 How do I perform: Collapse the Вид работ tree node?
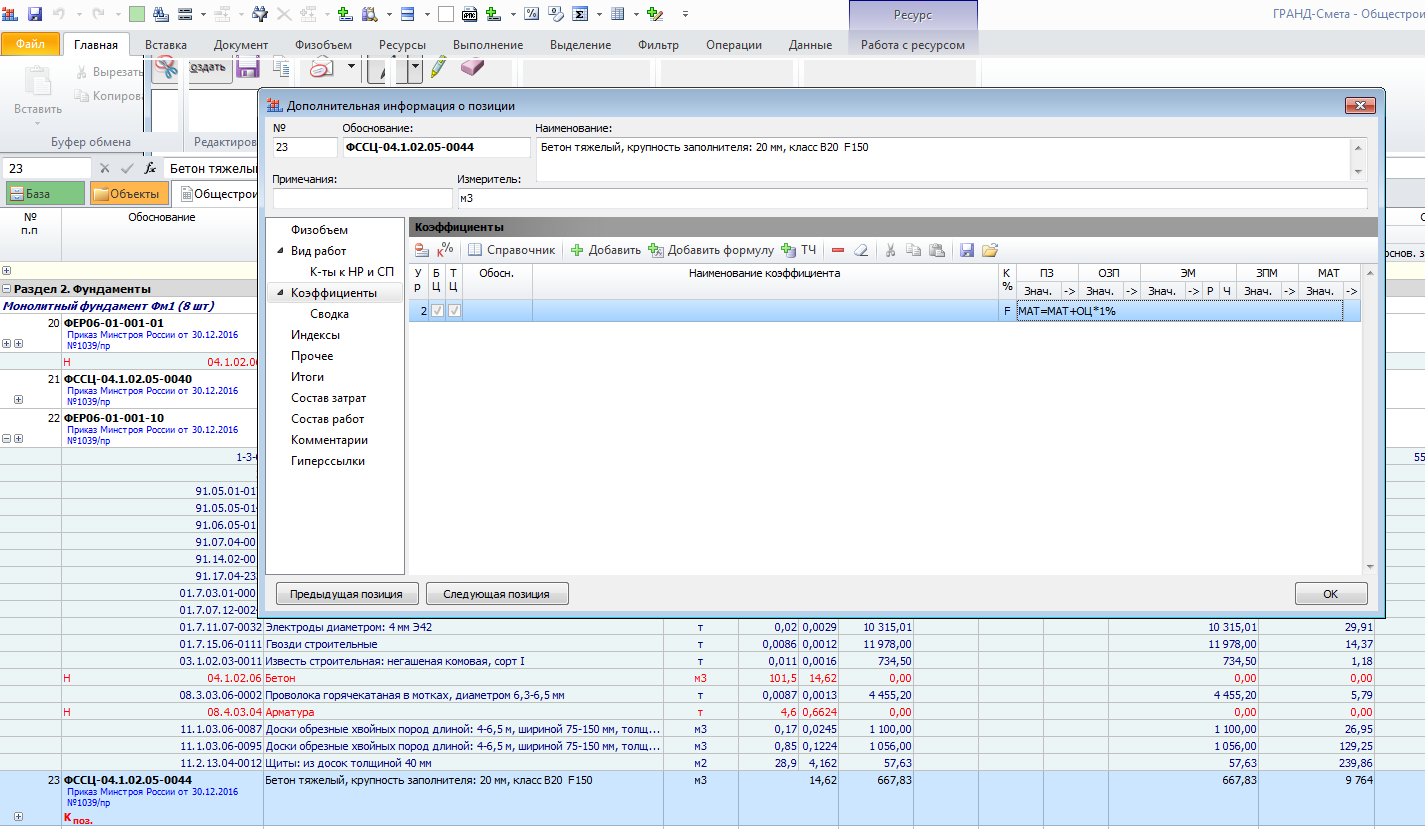point(279,251)
